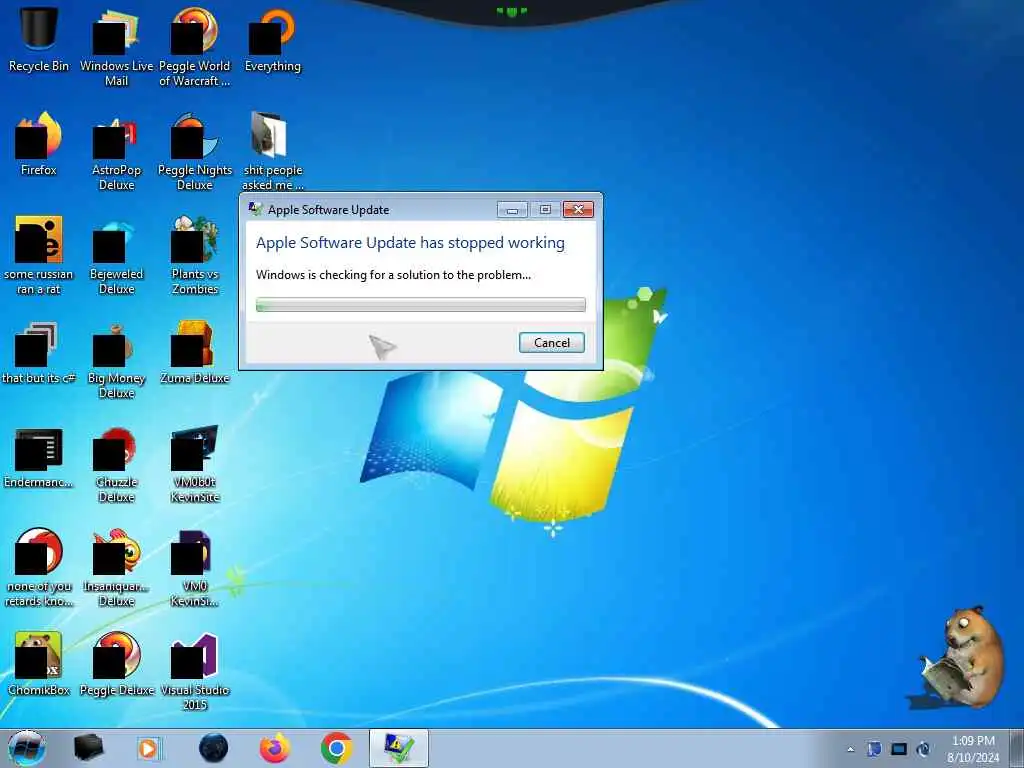This screenshot has height=768, width=1024.
Task: Select the Visual Studio 2015 shortcut
Action: pos(195,670)
